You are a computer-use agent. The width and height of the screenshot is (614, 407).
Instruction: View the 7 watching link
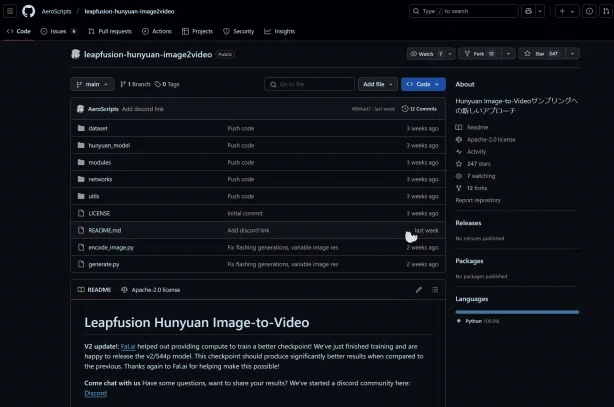pos(475,176)
